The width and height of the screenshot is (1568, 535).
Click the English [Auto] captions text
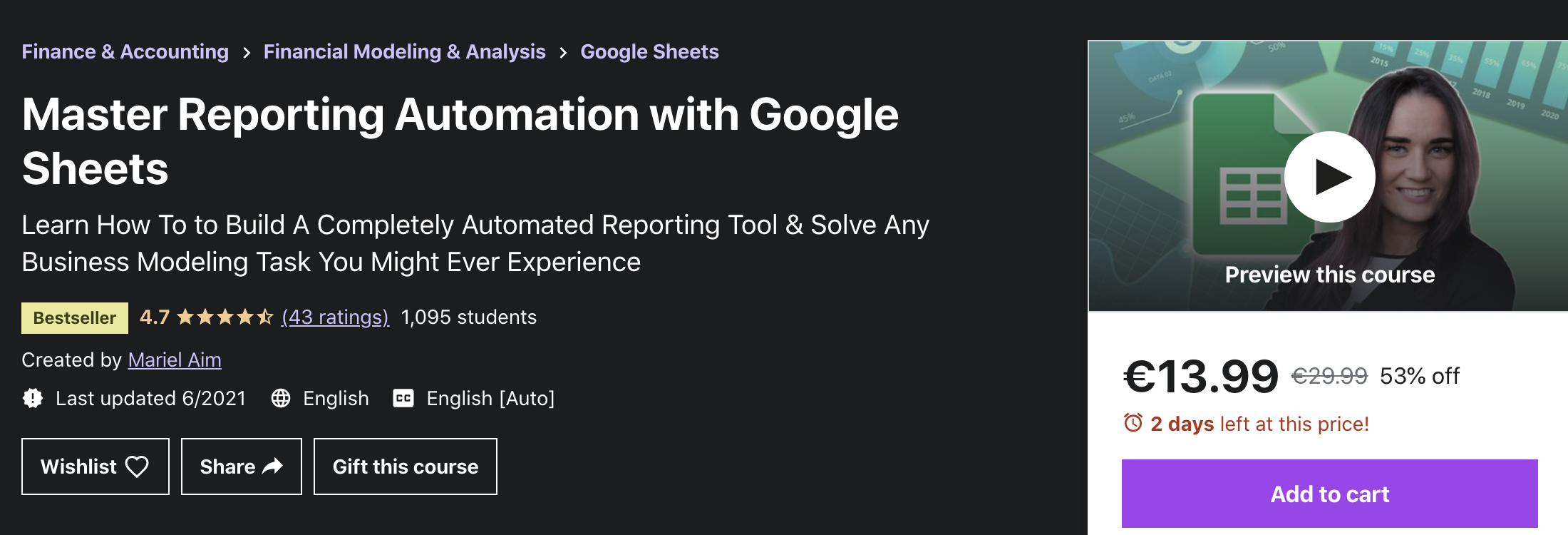pos(490,398)
